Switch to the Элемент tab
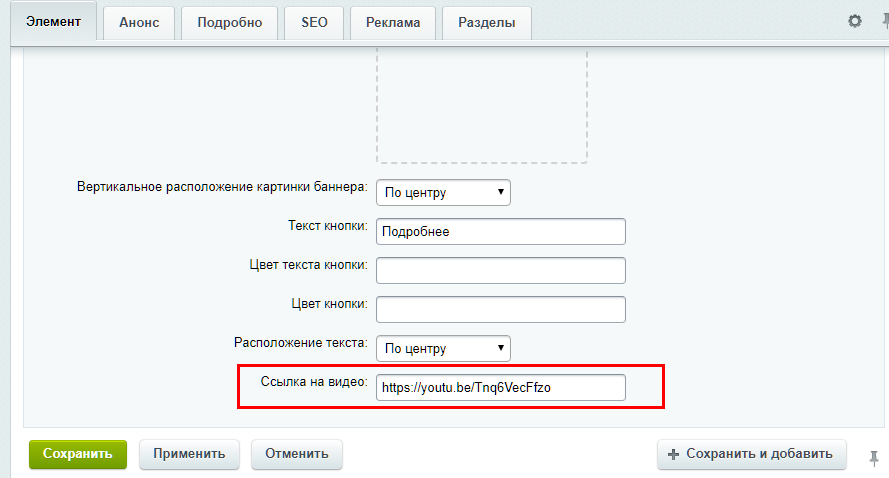Screen dimensions: 889x478 [54, 21]
